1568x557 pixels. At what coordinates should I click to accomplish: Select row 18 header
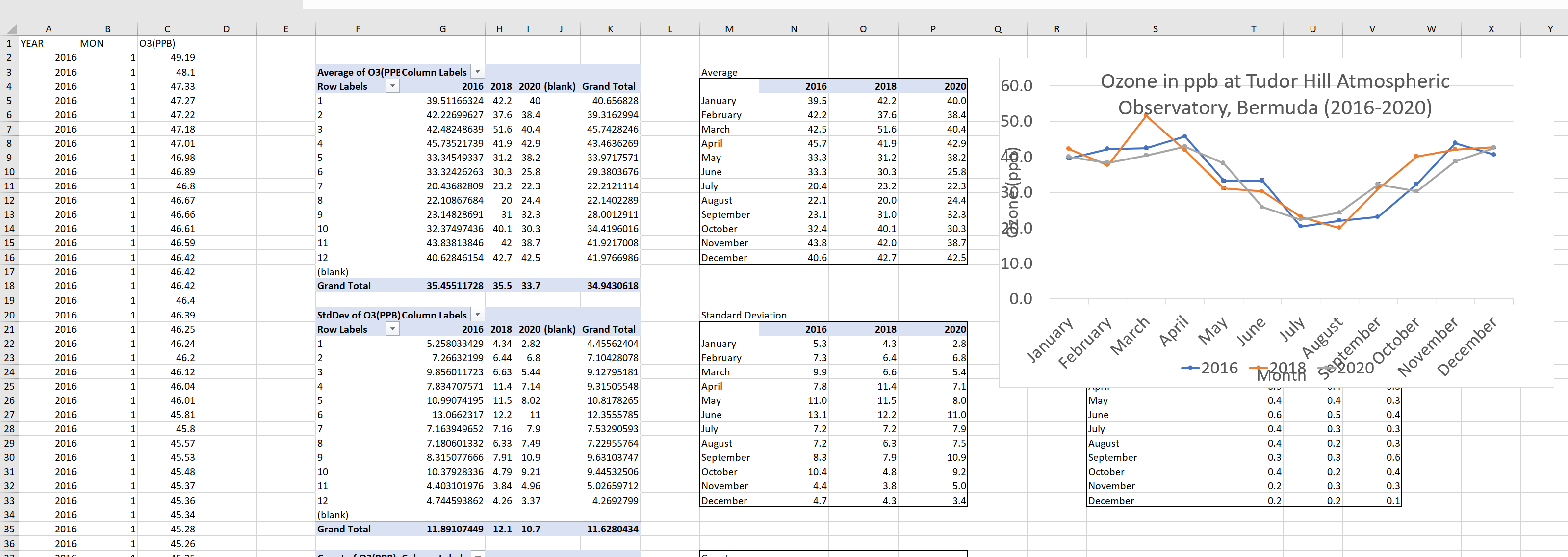point(9,286)
